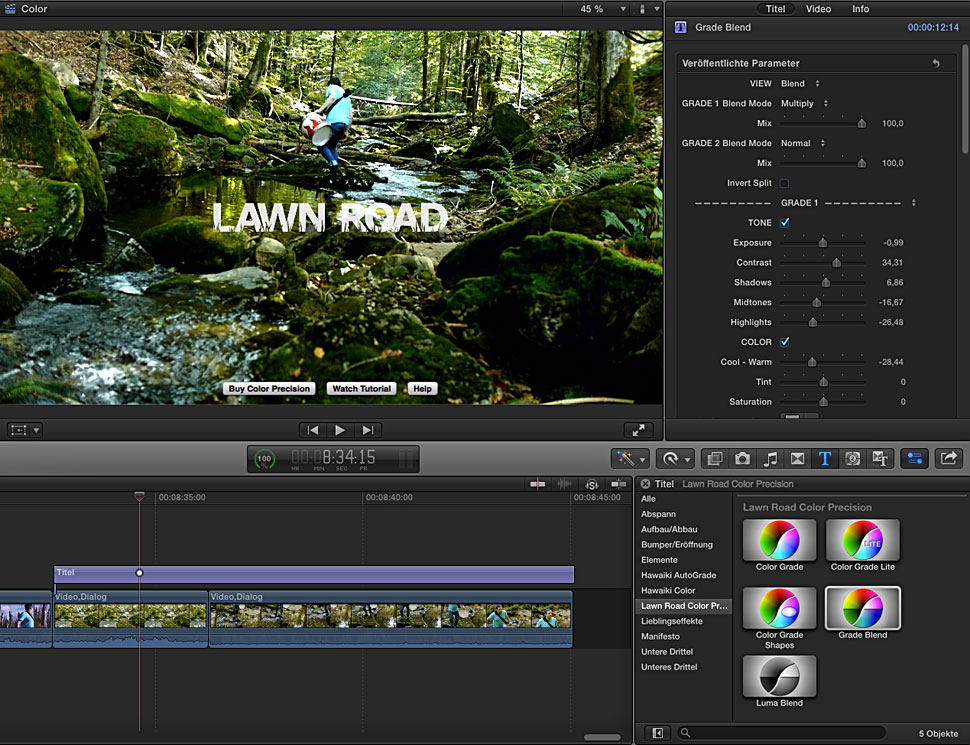Click the Share export icon
This screenshot has height=745, width=970.
(947, 458)
